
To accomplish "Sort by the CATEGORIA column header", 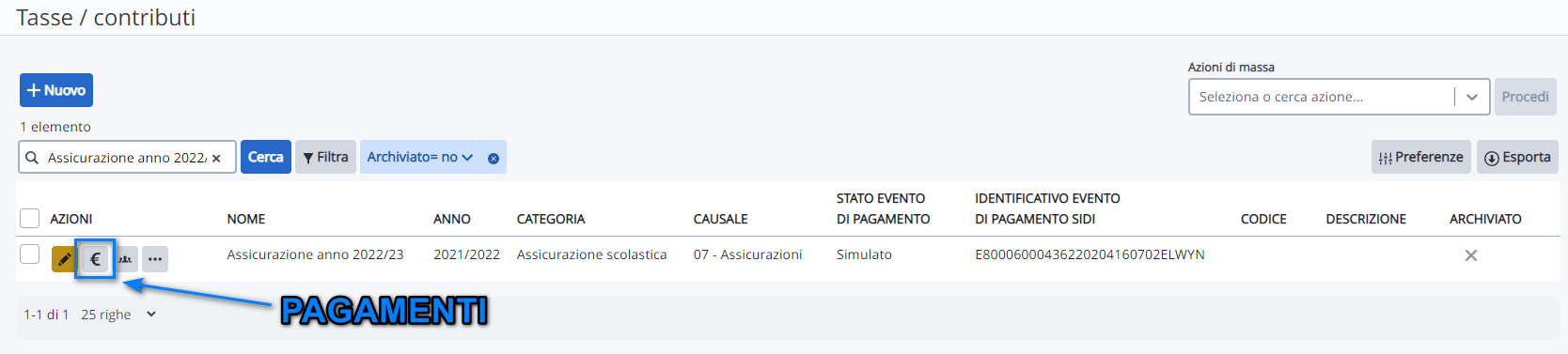I will coord(551,219).
